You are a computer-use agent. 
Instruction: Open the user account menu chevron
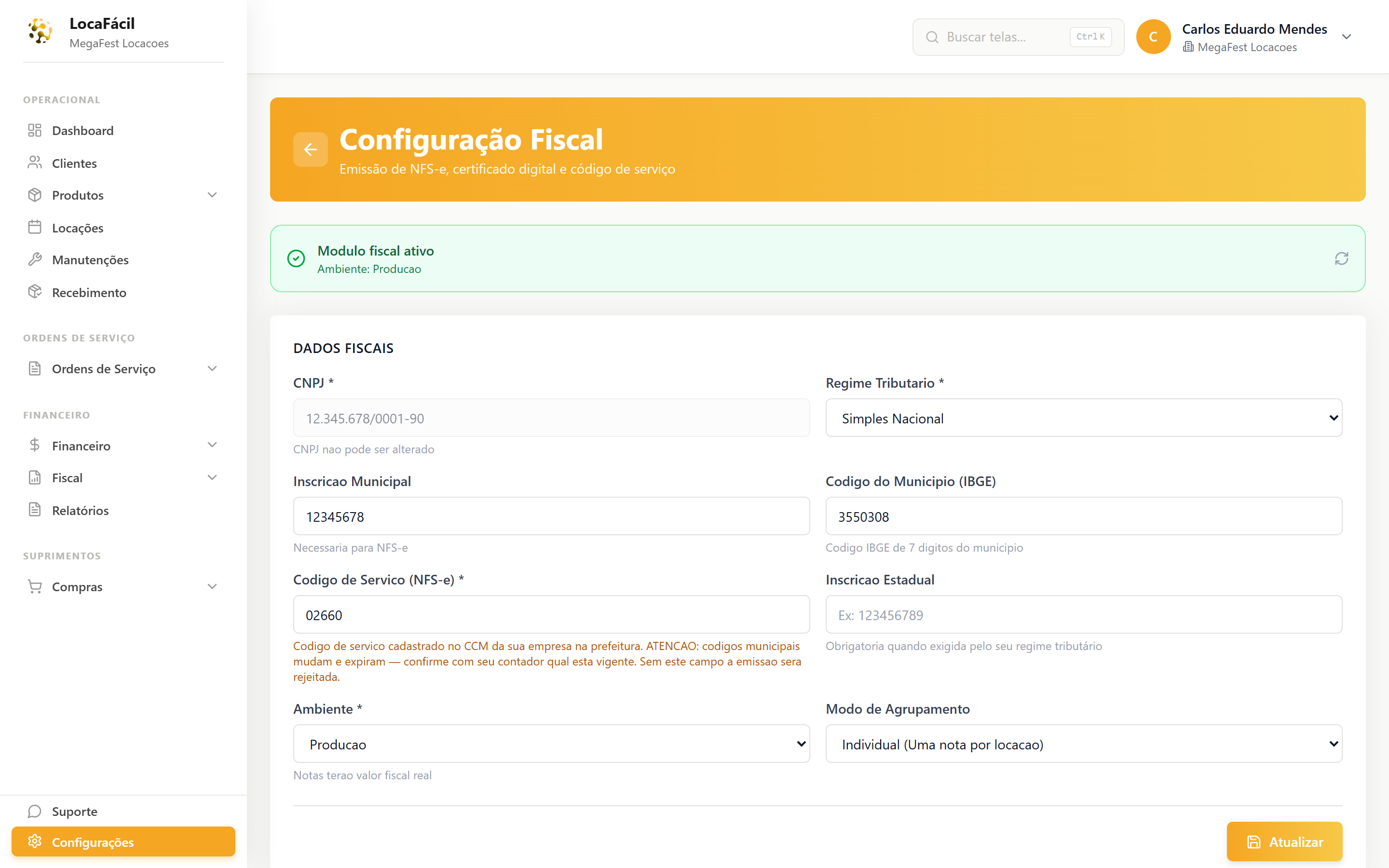[x=1347, y=37]
